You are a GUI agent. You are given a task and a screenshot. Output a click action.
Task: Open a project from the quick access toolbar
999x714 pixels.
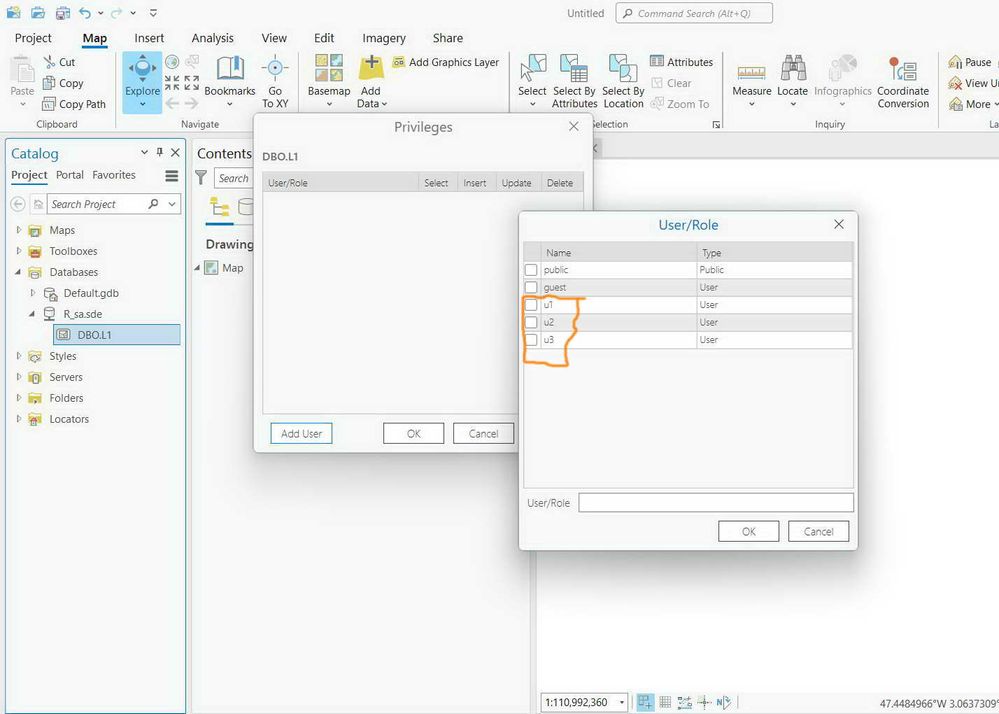pyautogui.click(x=38, y=13)
